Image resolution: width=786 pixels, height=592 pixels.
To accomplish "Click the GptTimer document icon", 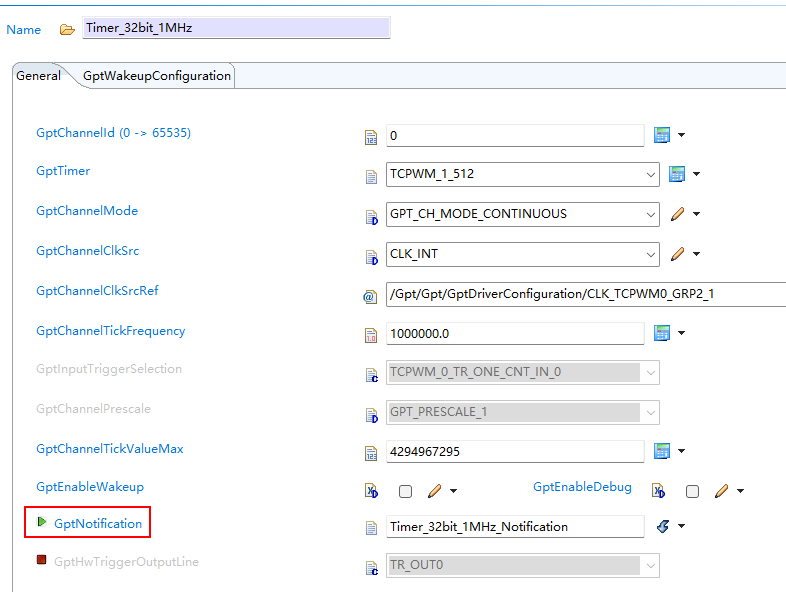I will (371, 176).
